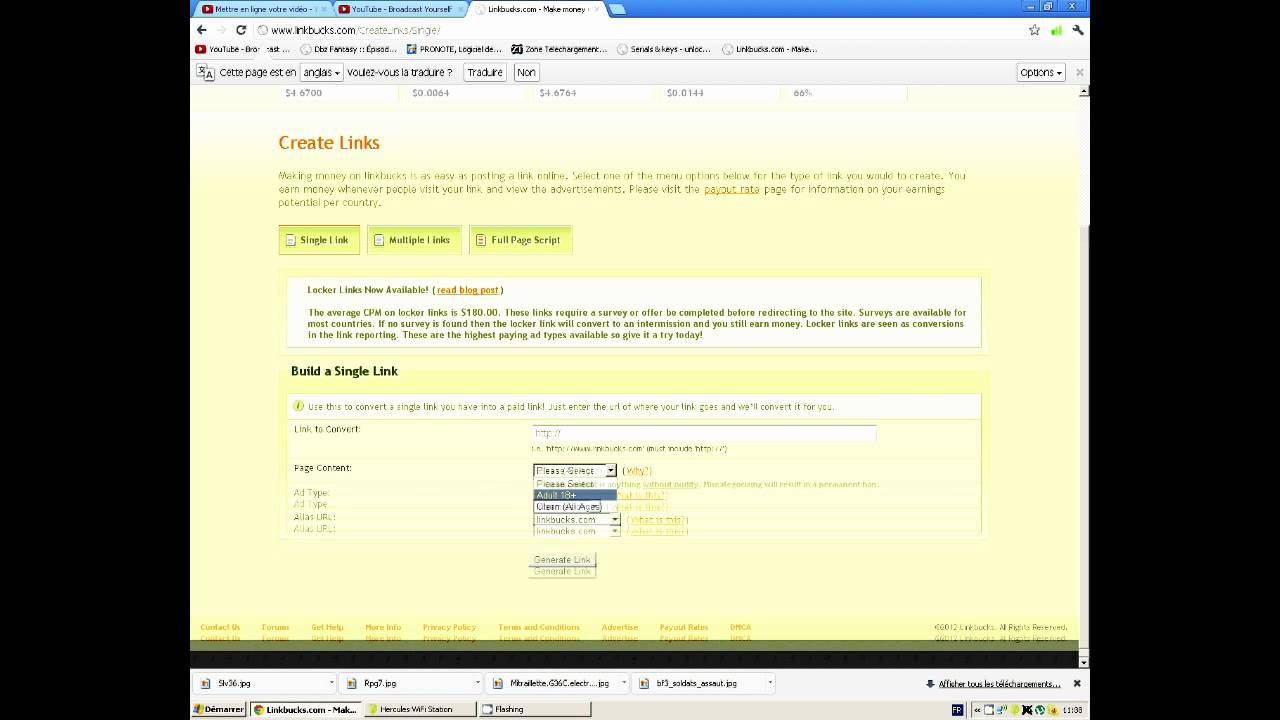Viewport: 1280px width, 720px height.
Task: Open the dropdown arrow beside Rpg7.jpg
Action: tap(478, 684)
